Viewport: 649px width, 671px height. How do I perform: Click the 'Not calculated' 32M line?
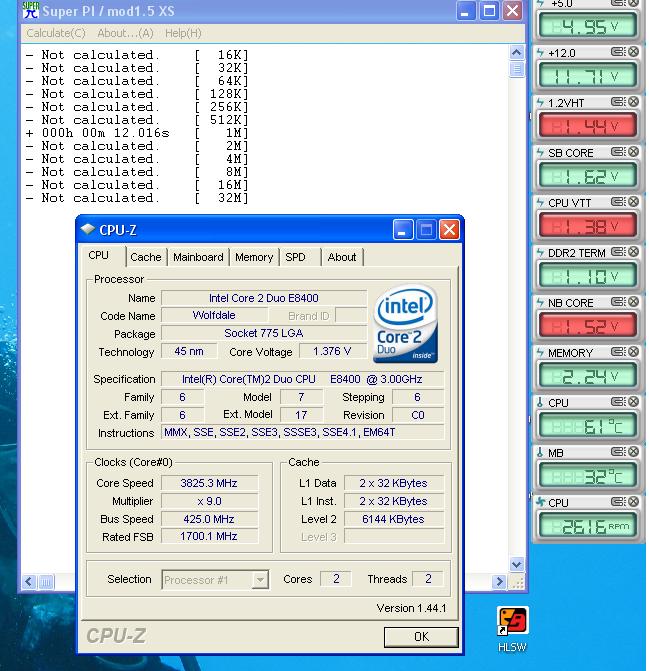click(137, 198)
